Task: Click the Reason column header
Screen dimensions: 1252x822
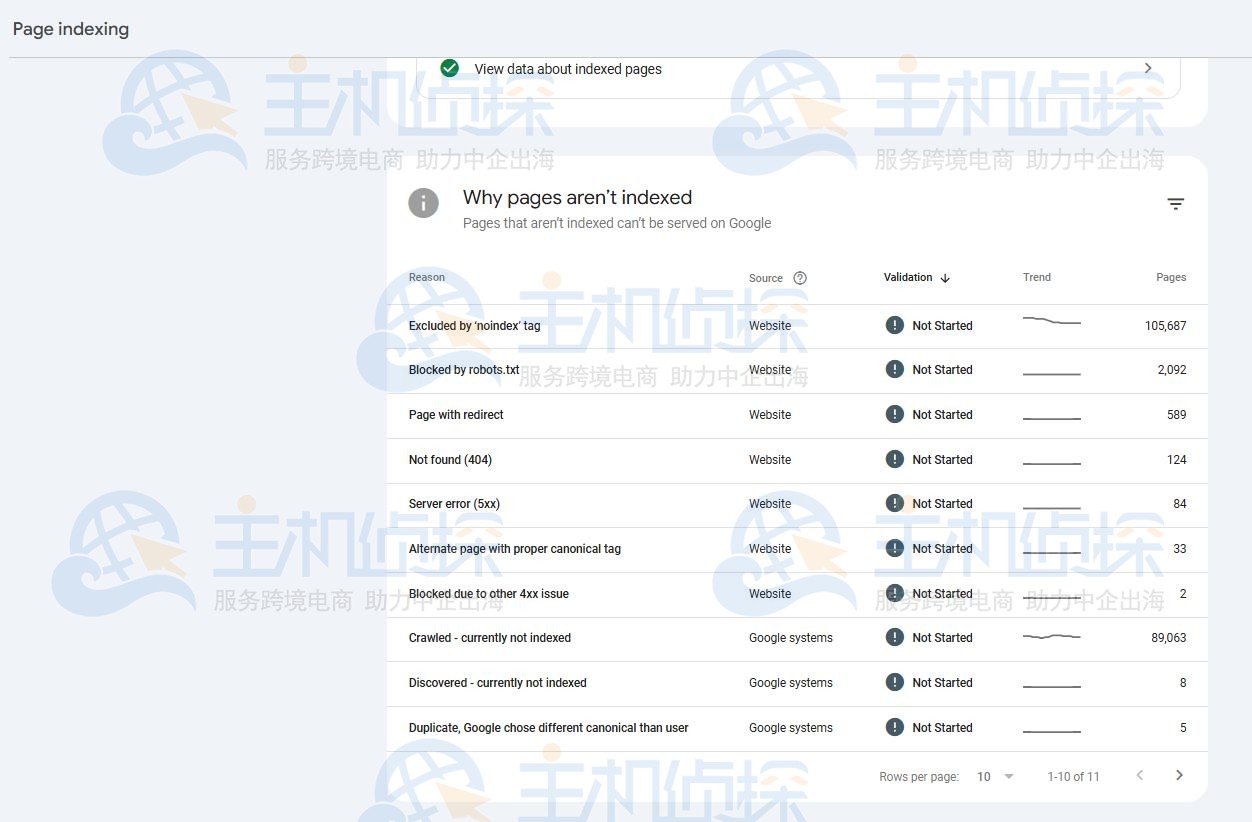Action: (x=426, y=277)
